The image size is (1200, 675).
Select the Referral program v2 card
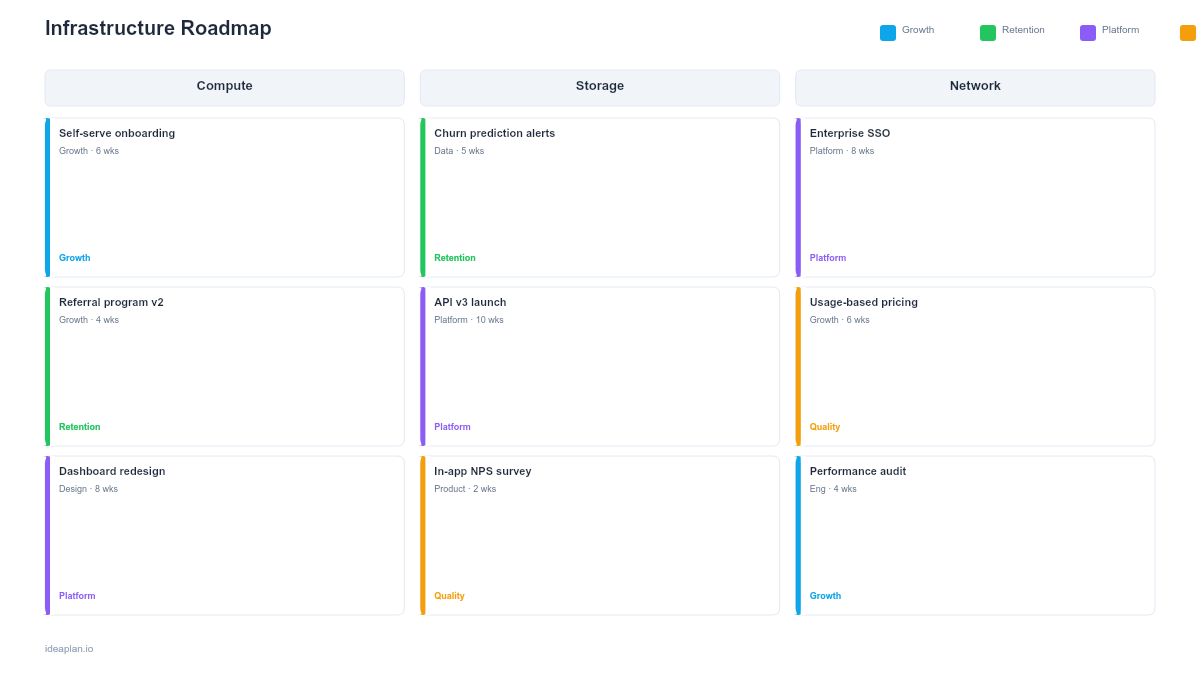(x=224, y=365)
